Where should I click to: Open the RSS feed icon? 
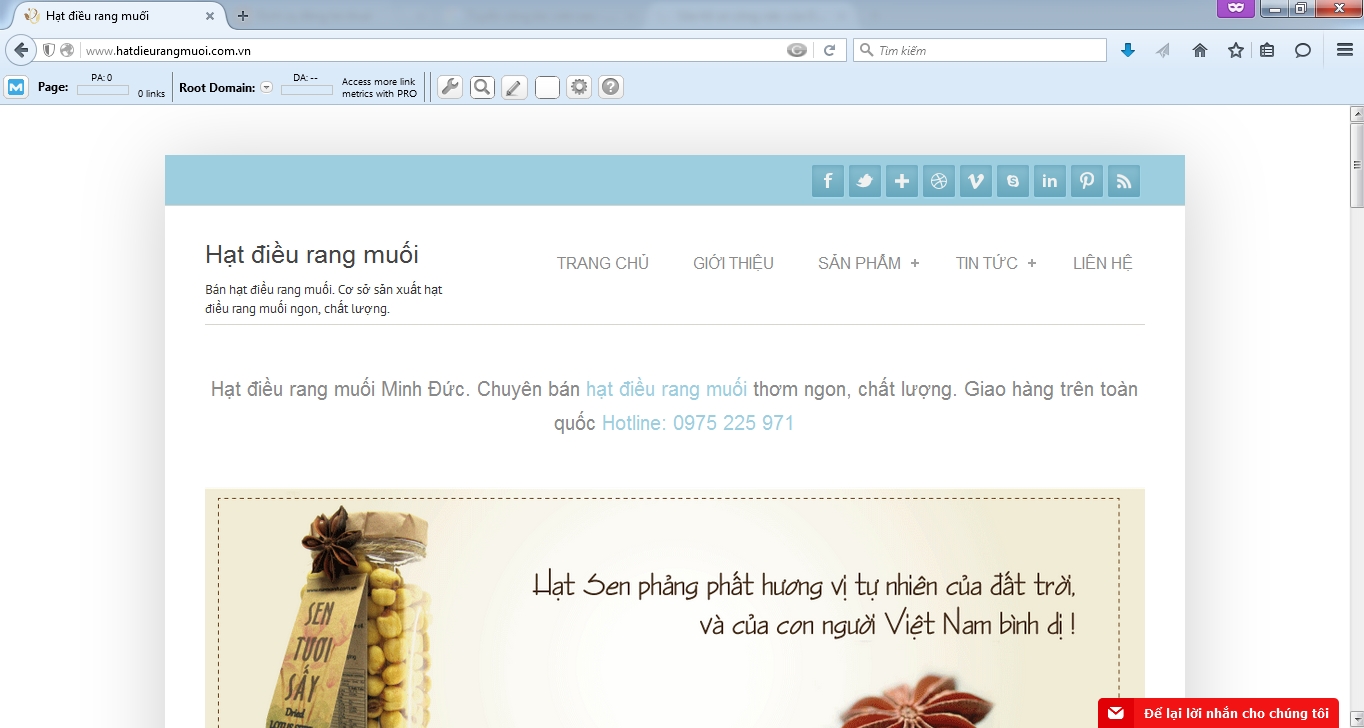[x=1124, y=181]
